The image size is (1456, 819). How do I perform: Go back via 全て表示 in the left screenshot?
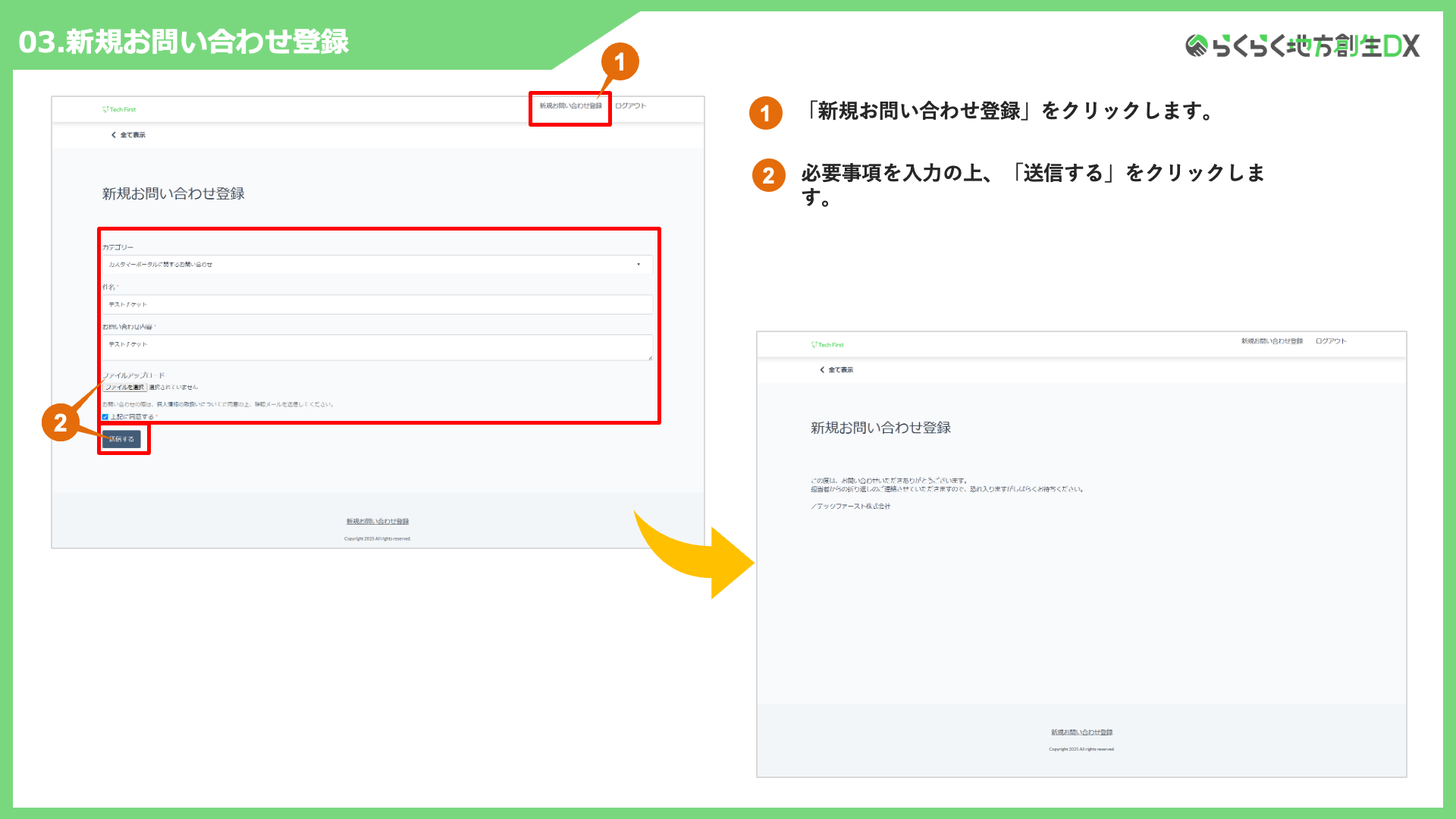129,135
